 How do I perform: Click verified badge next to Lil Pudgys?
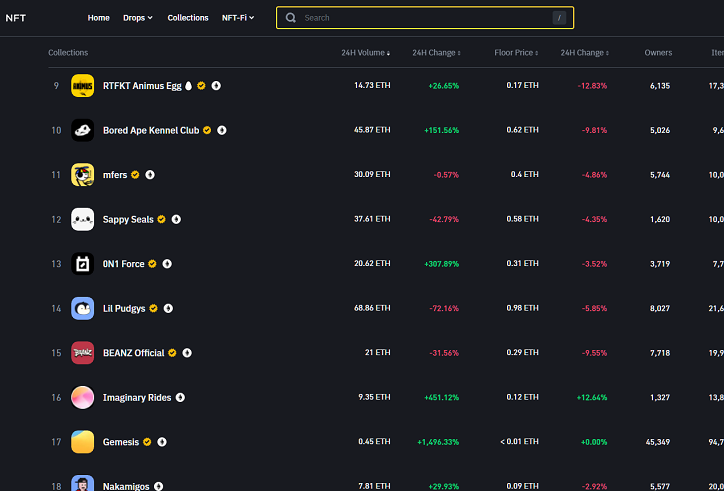pyautogui.click(x=154, y=308)
